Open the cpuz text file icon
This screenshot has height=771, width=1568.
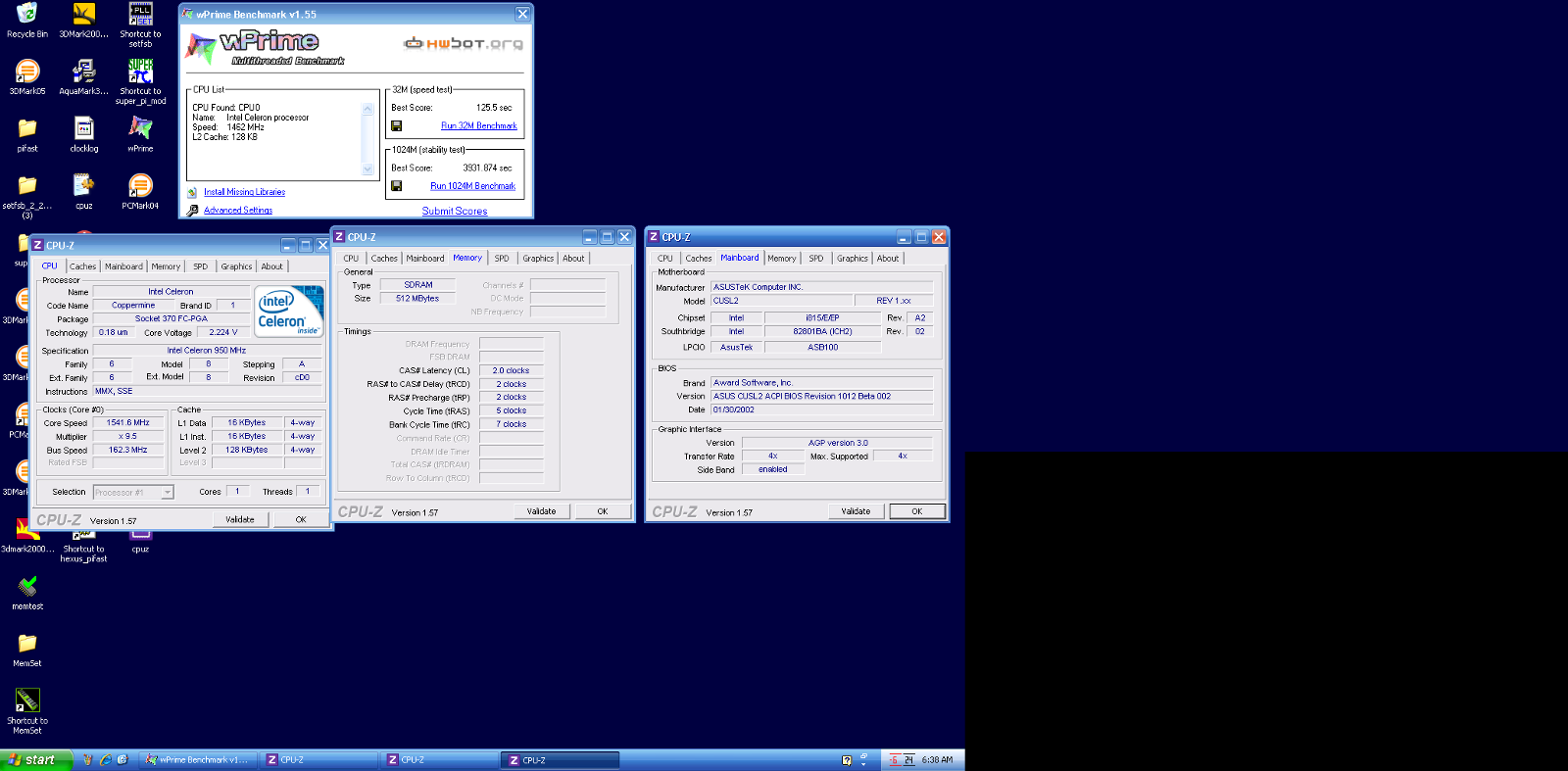click(x=84, y=191)
